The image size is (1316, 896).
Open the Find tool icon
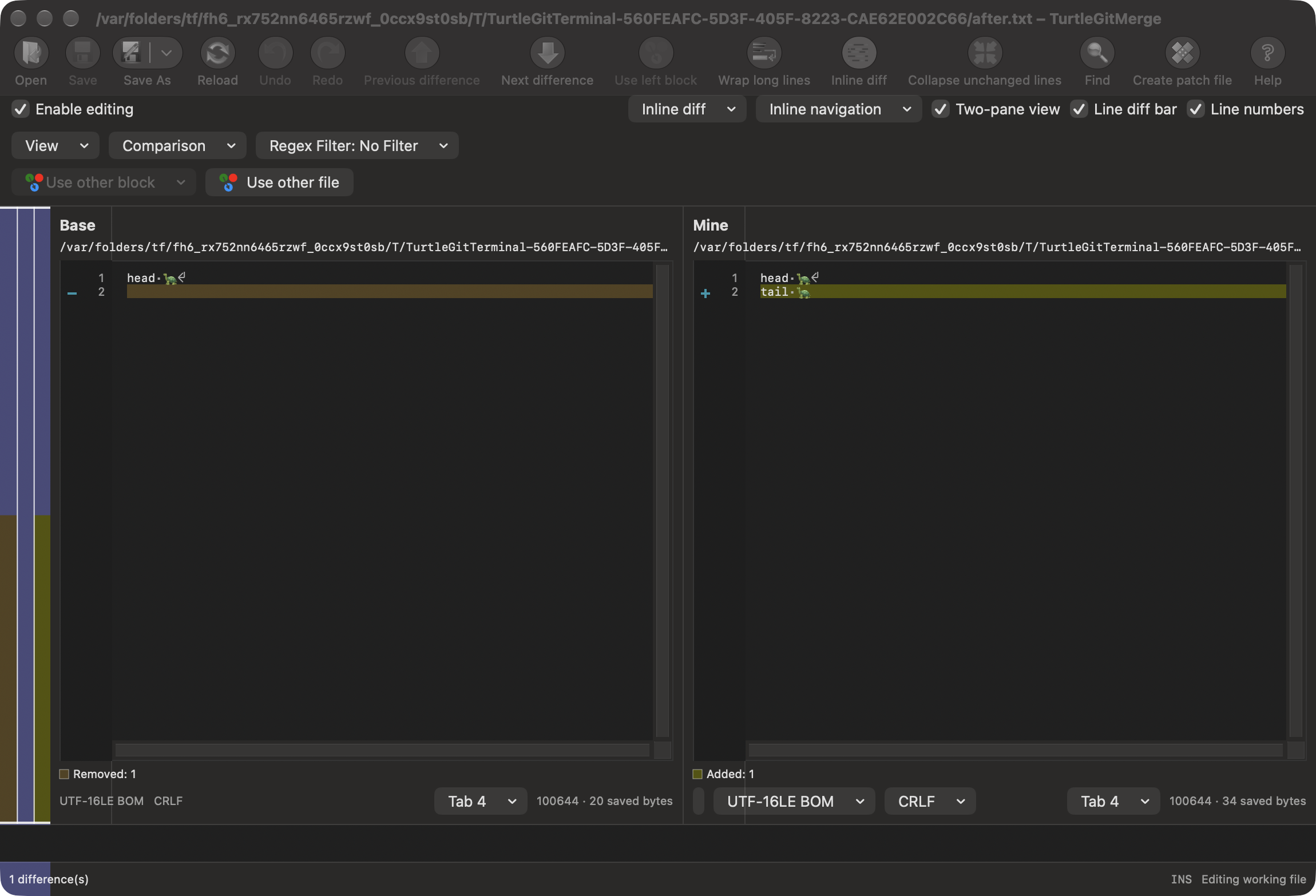tap(1097, 54)
